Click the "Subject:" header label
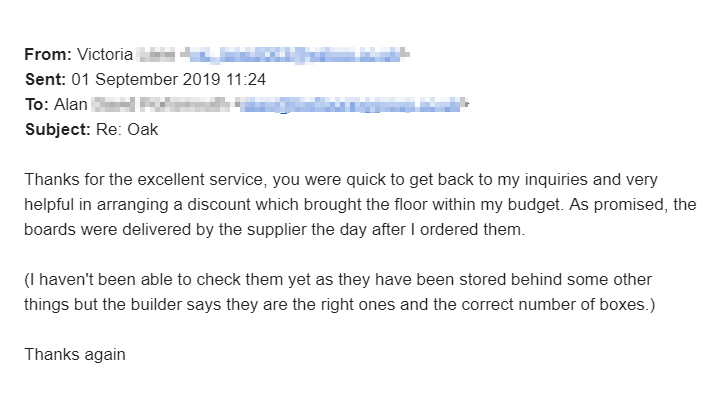Image resolution: width=723 pixels, height=417 pixels. (57, 128)
